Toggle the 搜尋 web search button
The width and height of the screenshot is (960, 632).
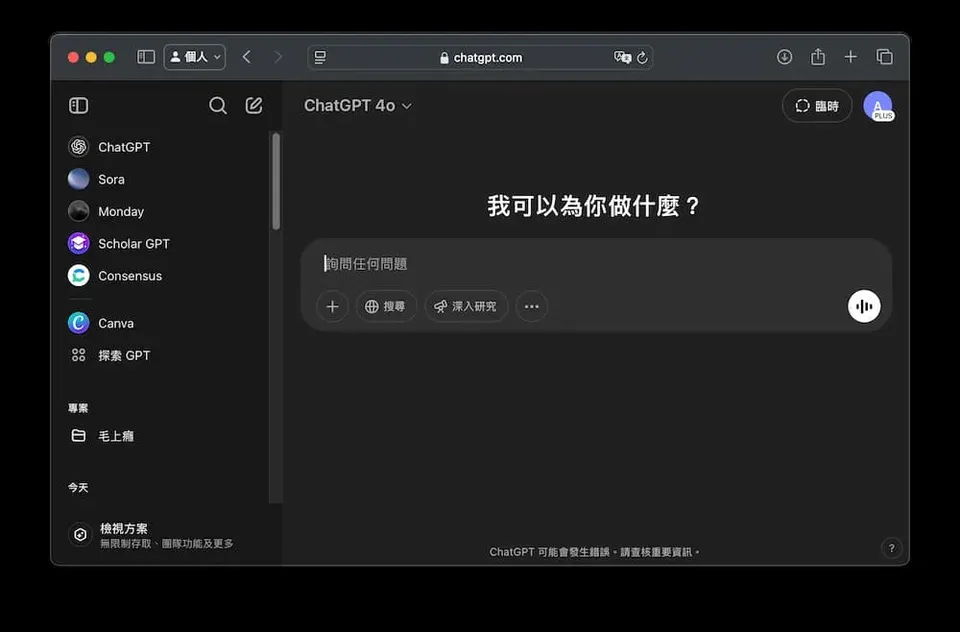point(386,306)
